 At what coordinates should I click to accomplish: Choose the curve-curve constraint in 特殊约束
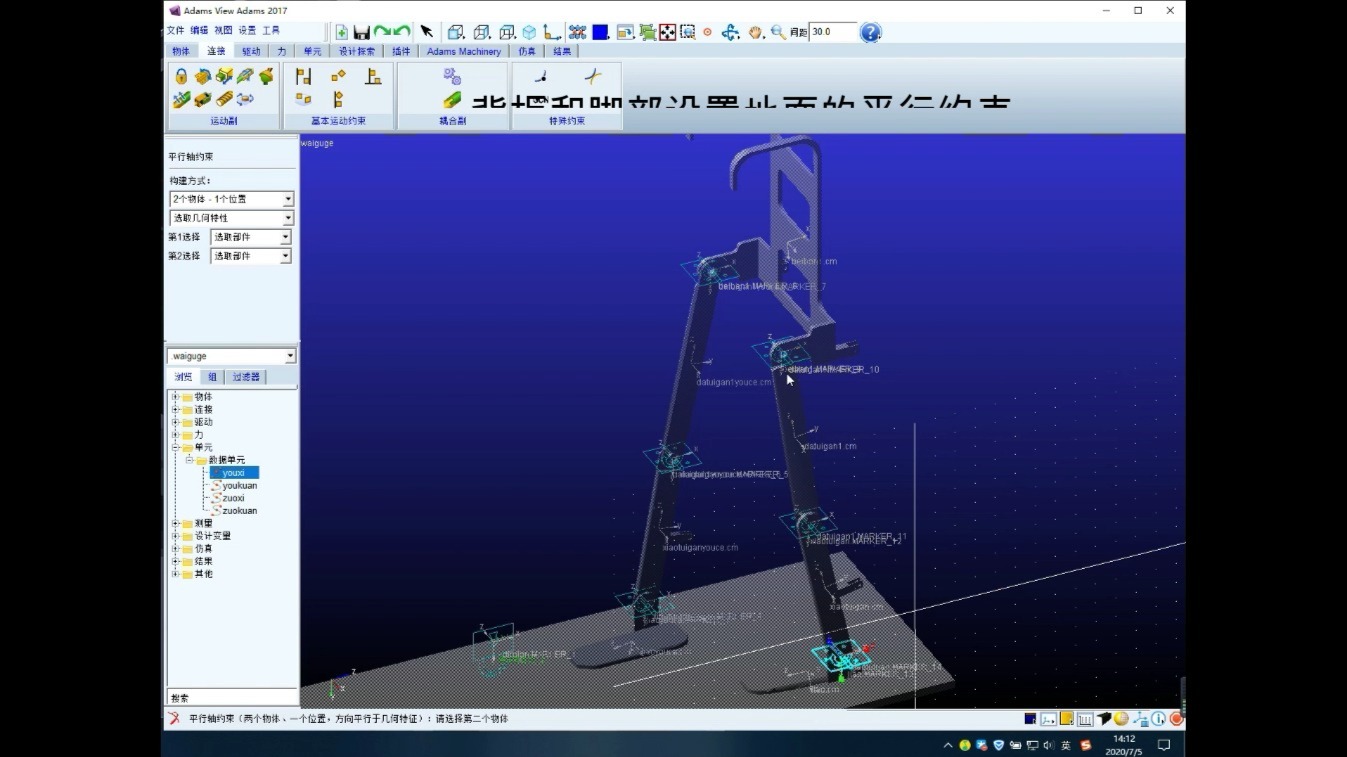(593, 76)
